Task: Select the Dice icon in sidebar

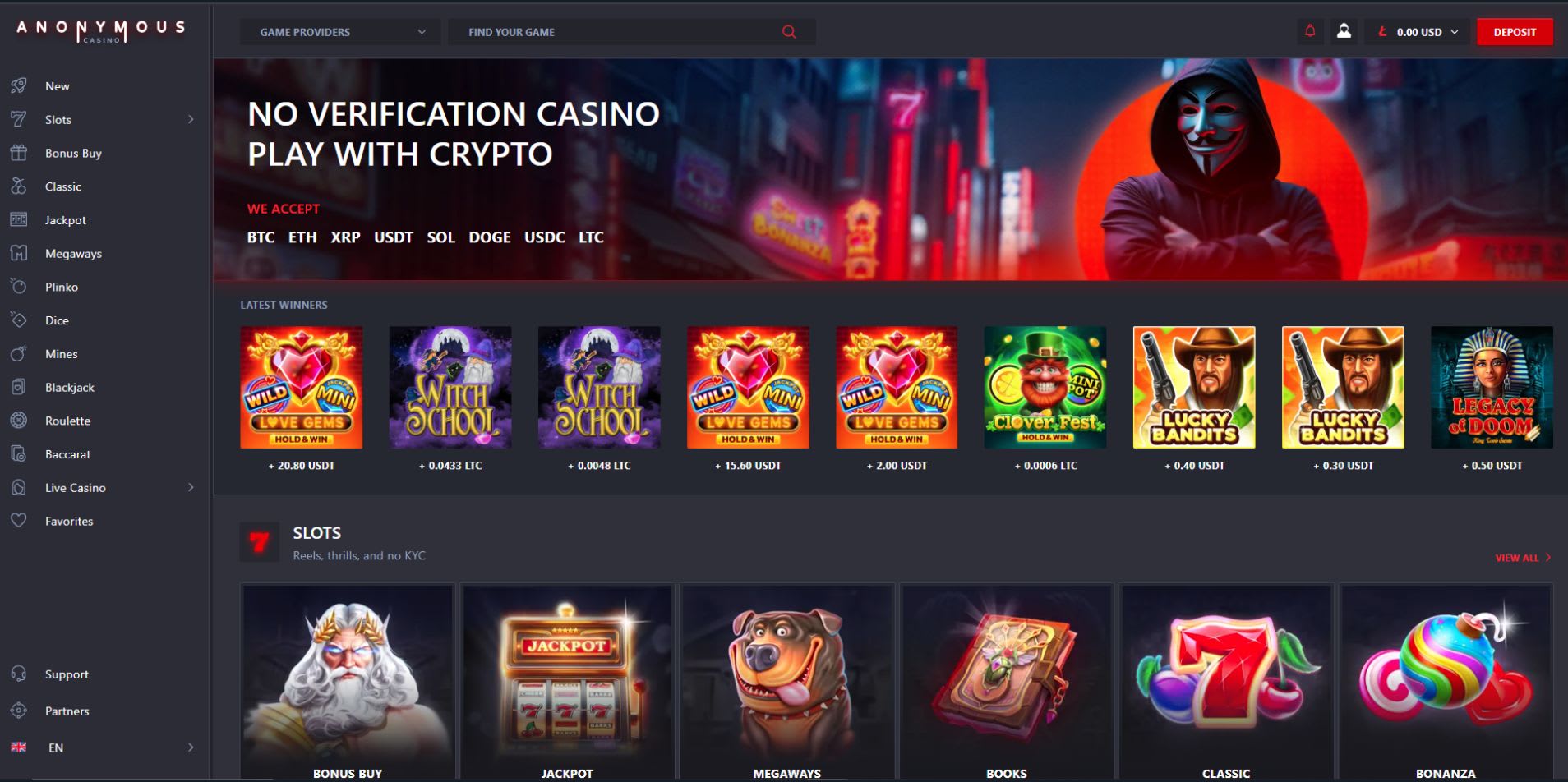Action: 19,320
